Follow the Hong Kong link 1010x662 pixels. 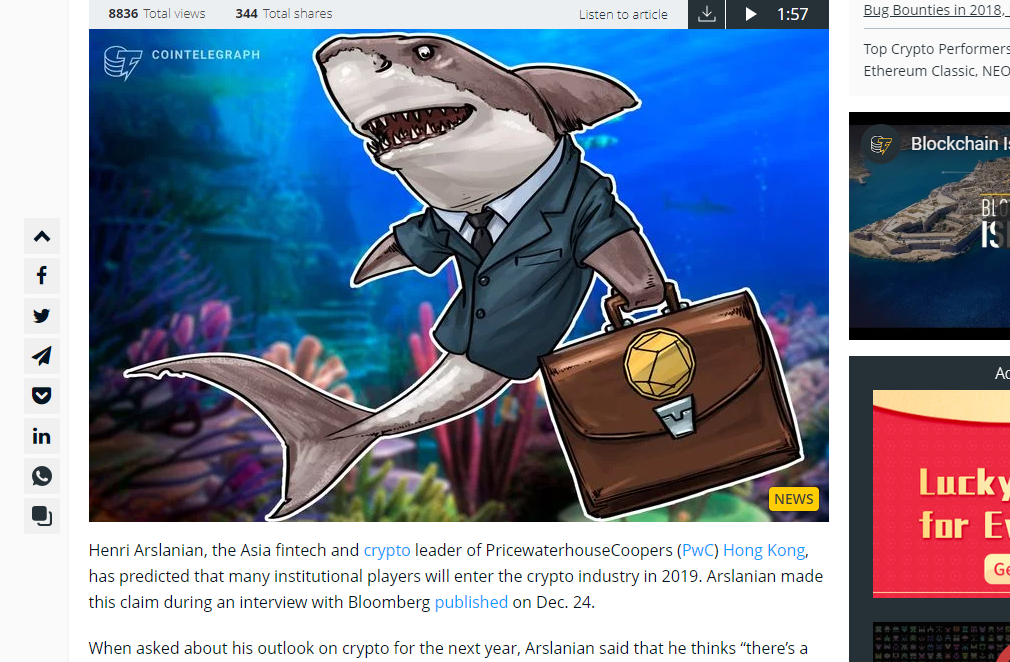pos(764,551)
